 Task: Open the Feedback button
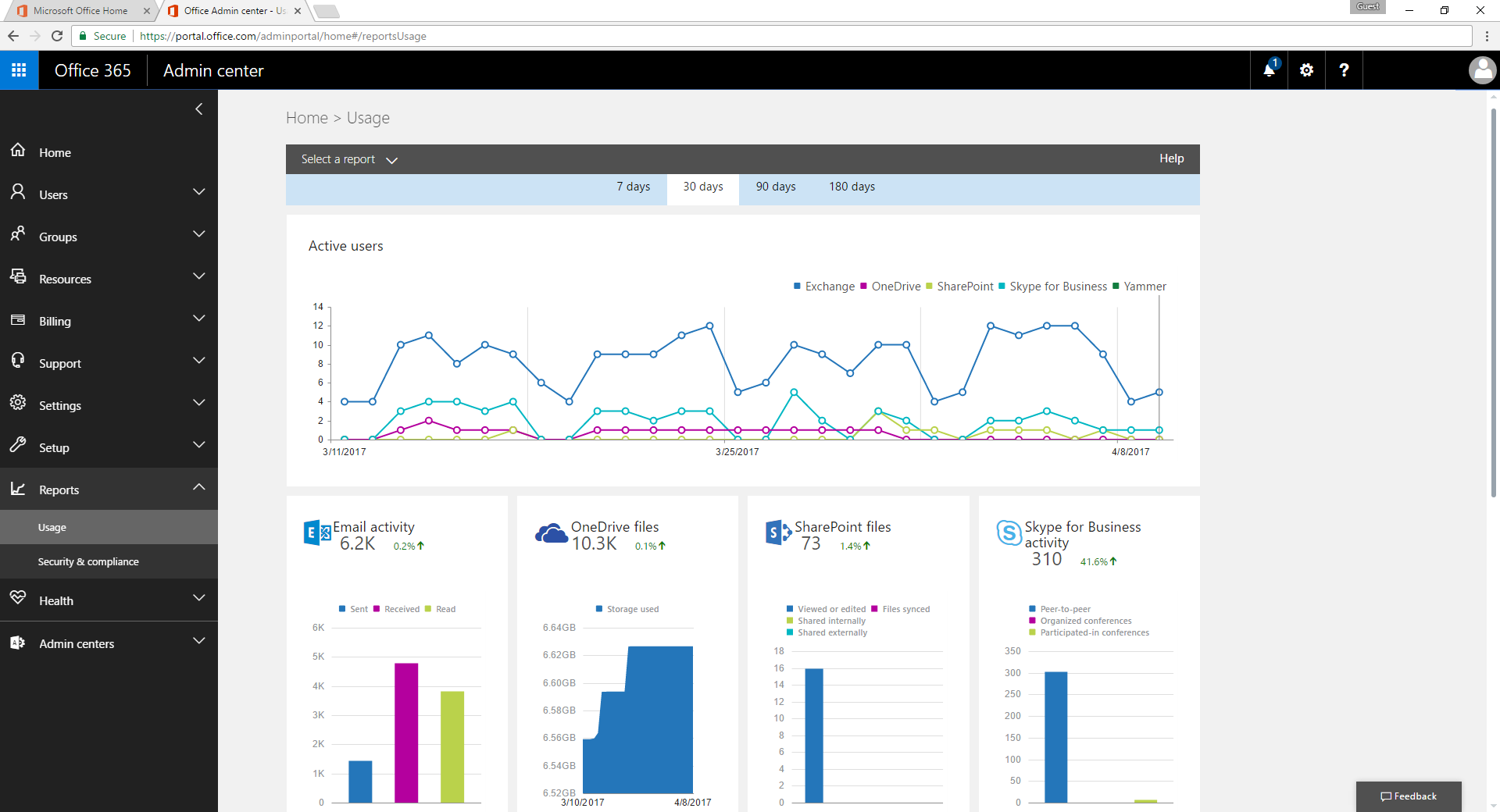point(1409,796)
